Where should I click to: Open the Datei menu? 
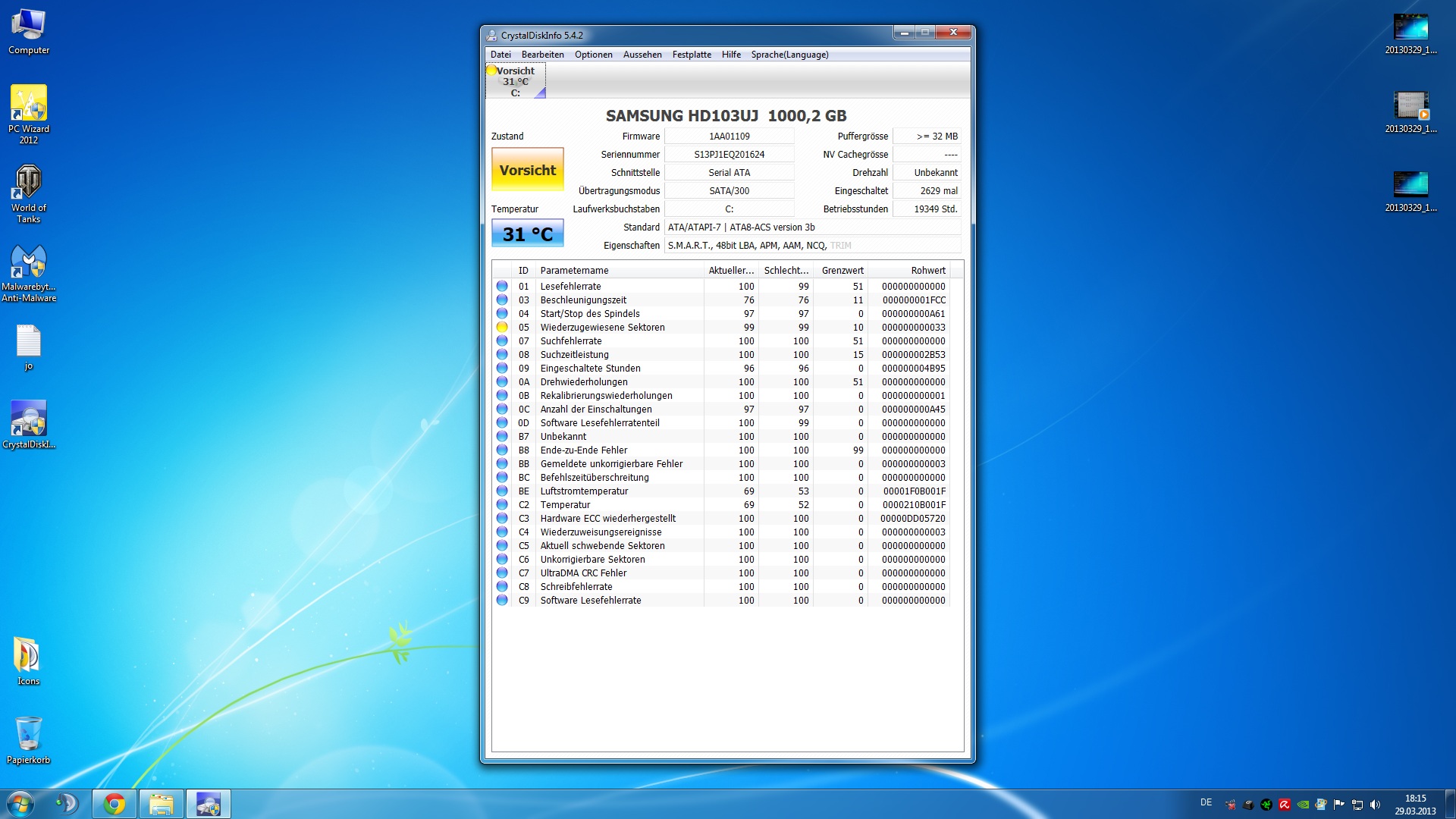[x=500, y=55]
